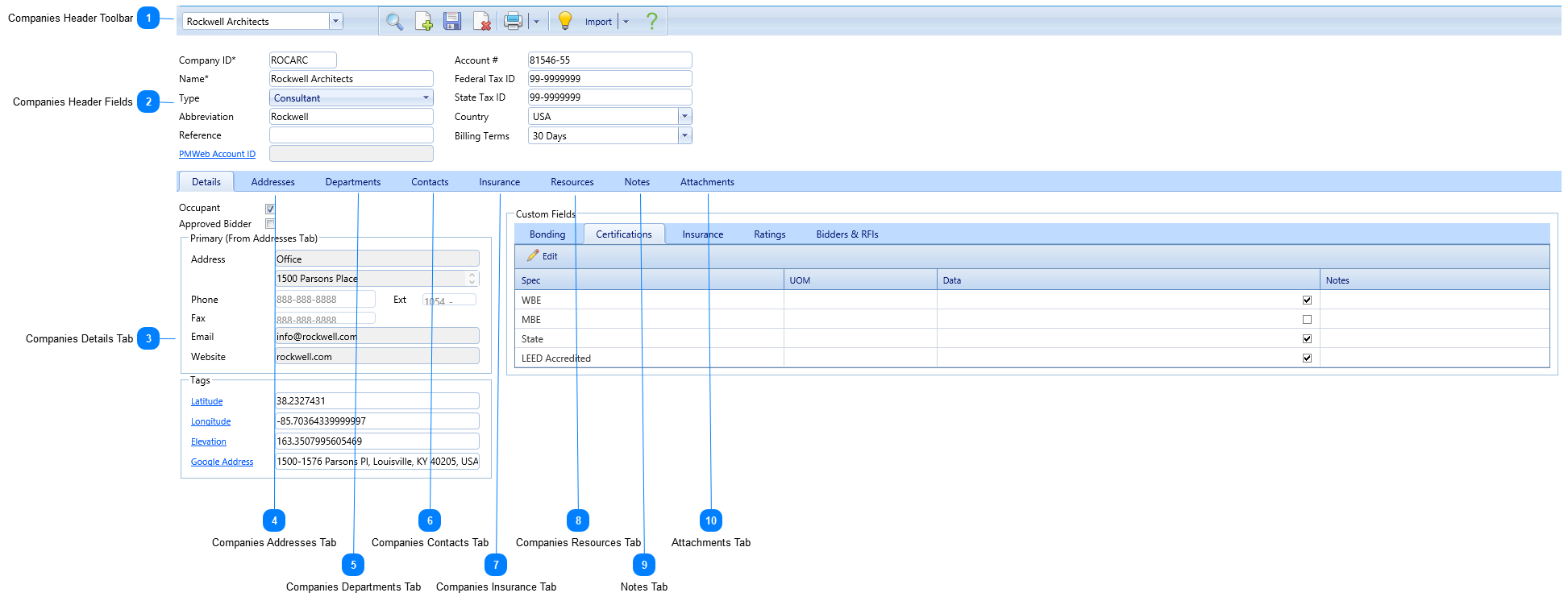The image size is (1568, 601).
Task: Click the Google Address value field
Action: (377, 461)
